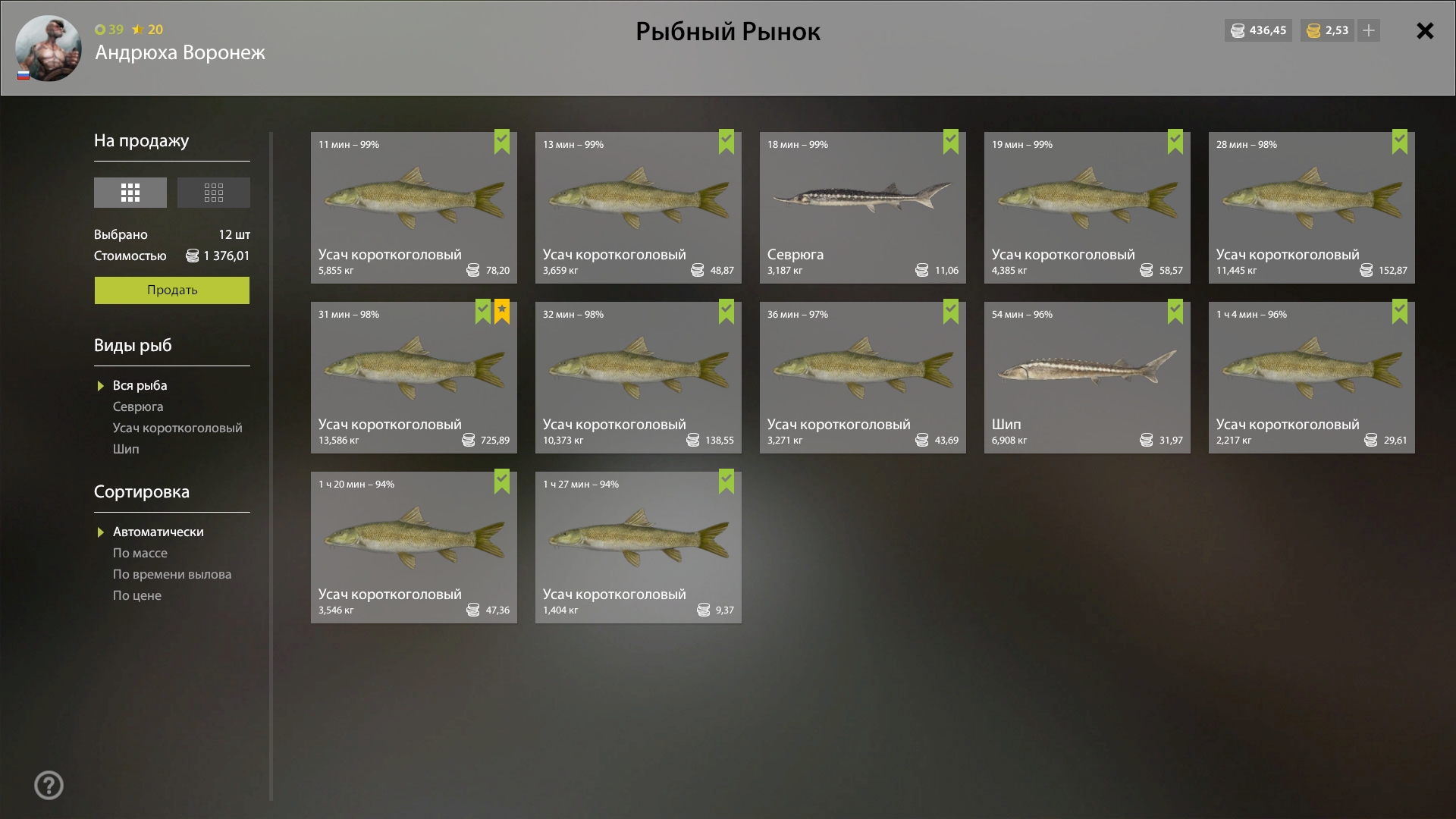Toggle checkmark on 11,445 кг Усач
Image resolution: width=1456 pixels, height=819 pixels.
pyautogui.click(x=1399, y=141)
